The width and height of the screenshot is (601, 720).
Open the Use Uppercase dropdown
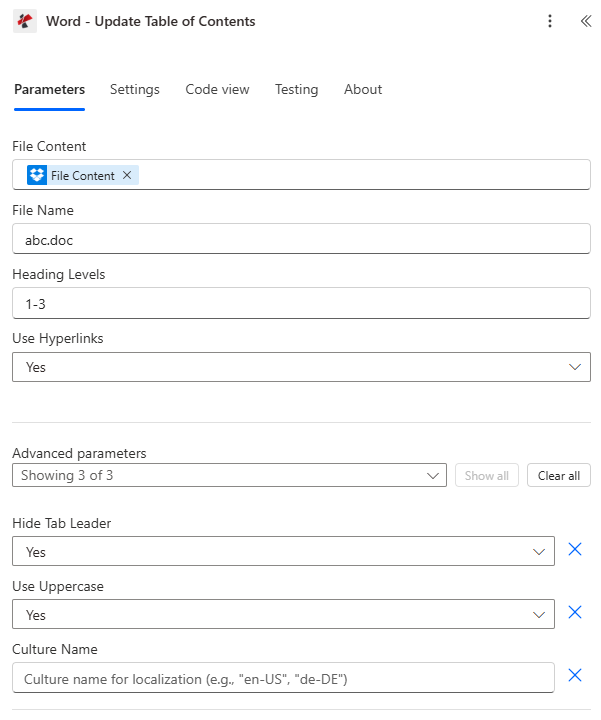click(x=283, y=614)
